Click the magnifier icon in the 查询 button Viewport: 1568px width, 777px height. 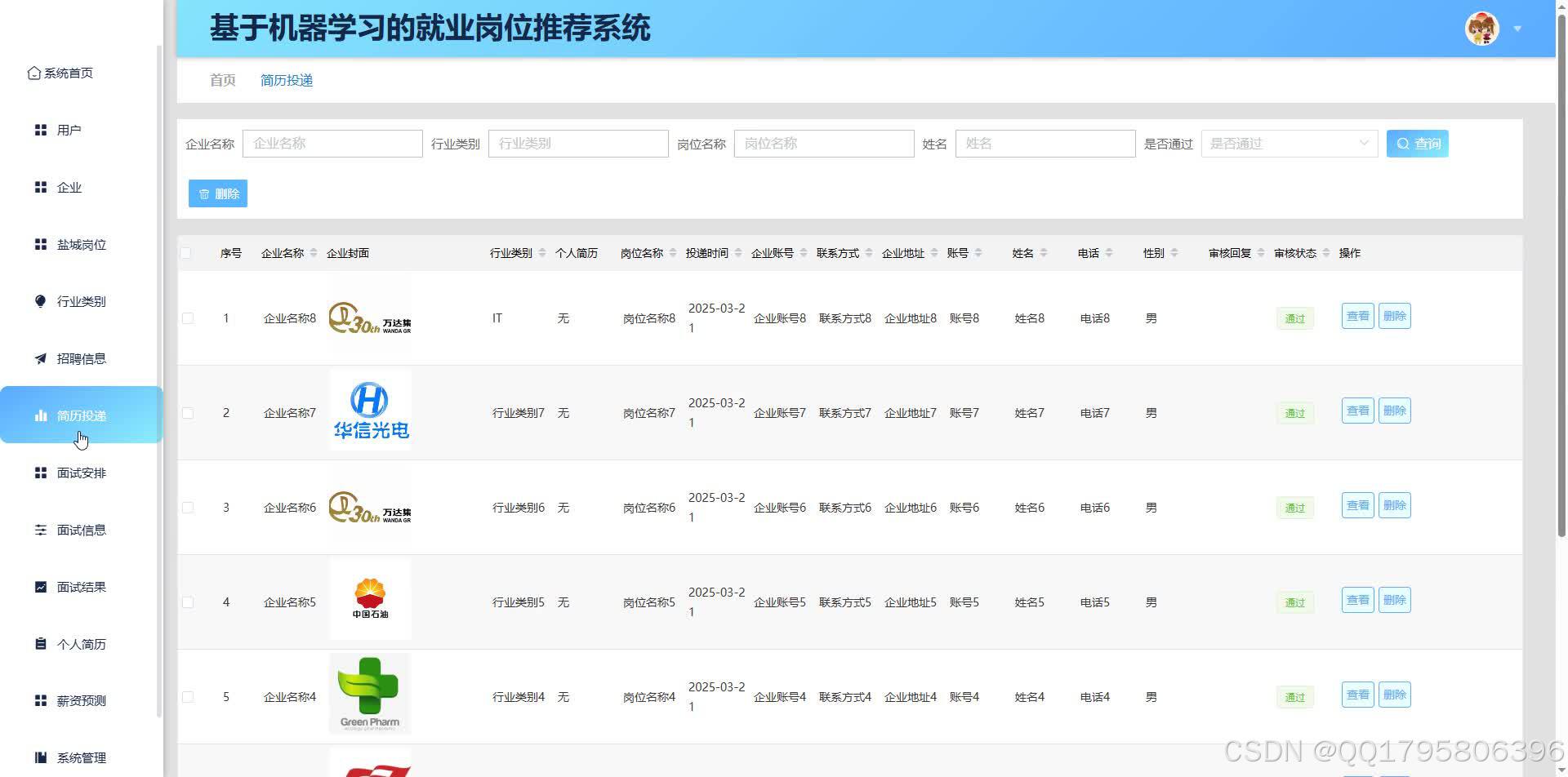tap(1403, 144)
